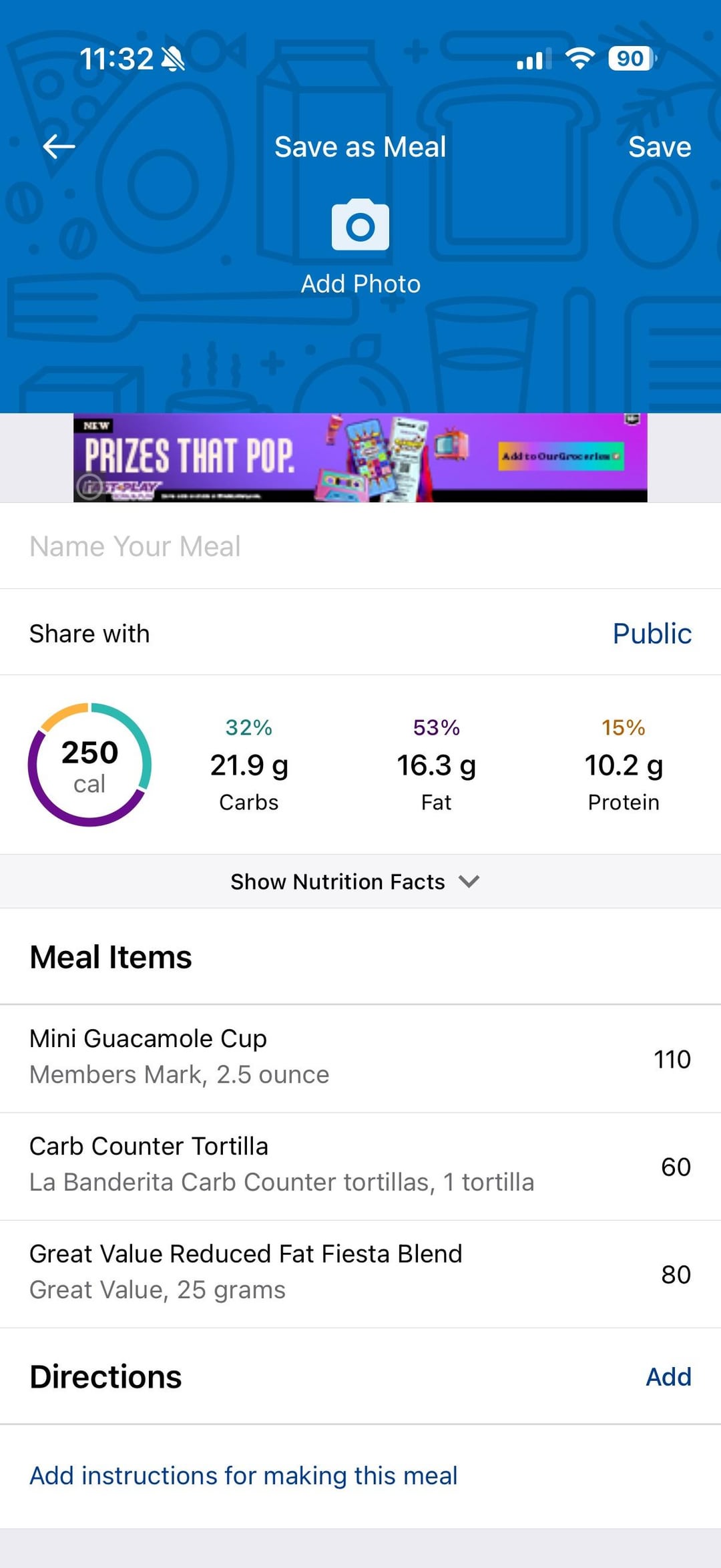Screen dimensions: 721x1568
Task: Tap the Add Photo label
Action: 360,284
